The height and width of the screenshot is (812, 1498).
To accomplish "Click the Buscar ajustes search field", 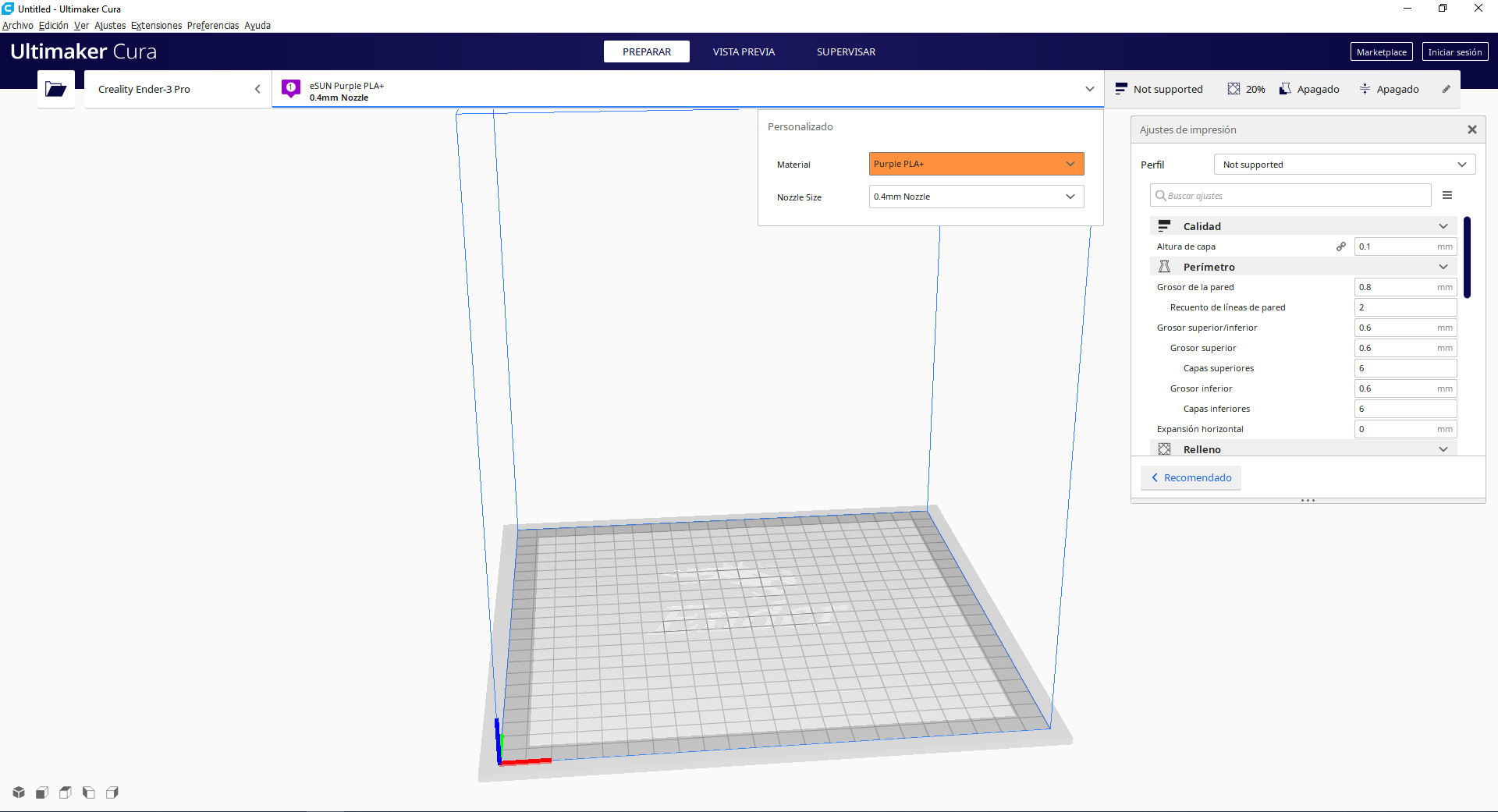I will [1290, 195].
